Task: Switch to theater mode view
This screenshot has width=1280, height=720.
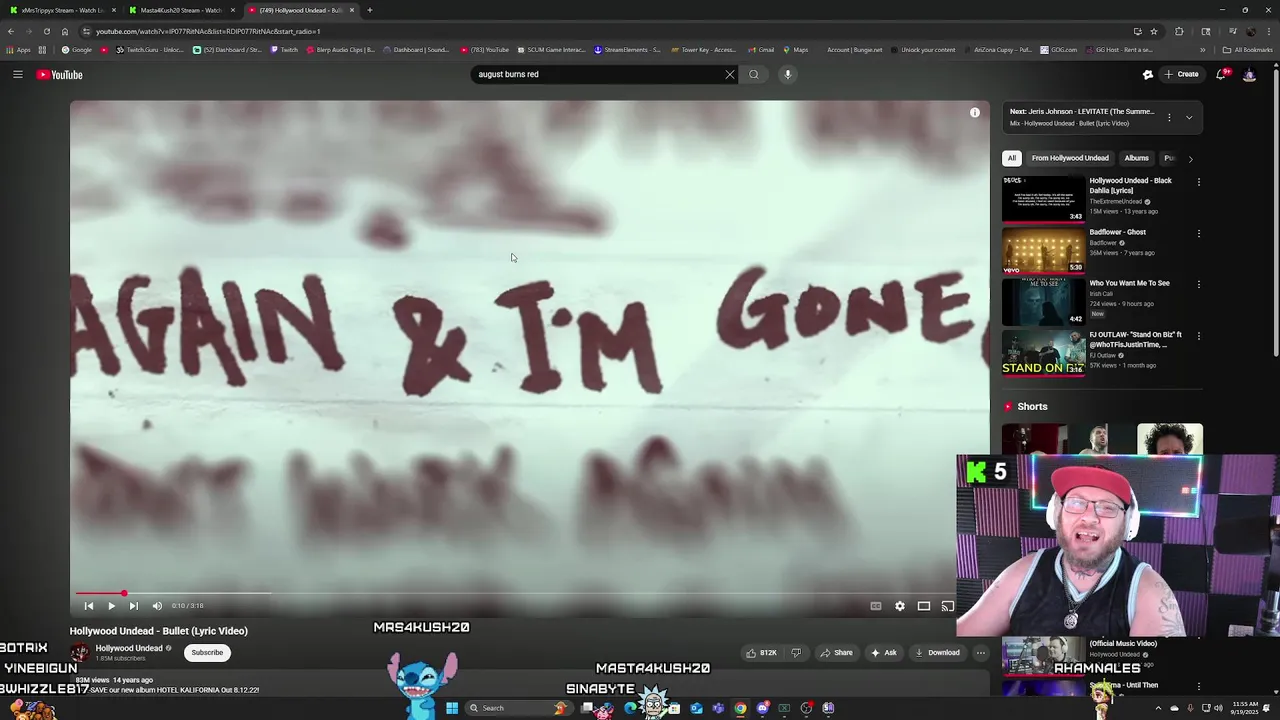Action: [924, 606]
